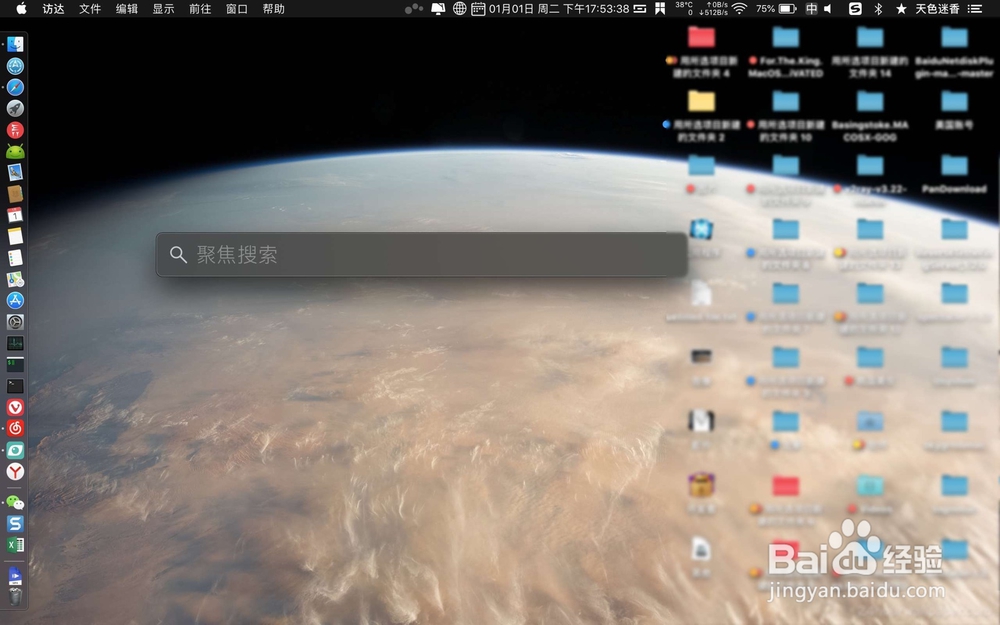
Task: Open the 编辑 menu
Action: [x=127, y=8]
